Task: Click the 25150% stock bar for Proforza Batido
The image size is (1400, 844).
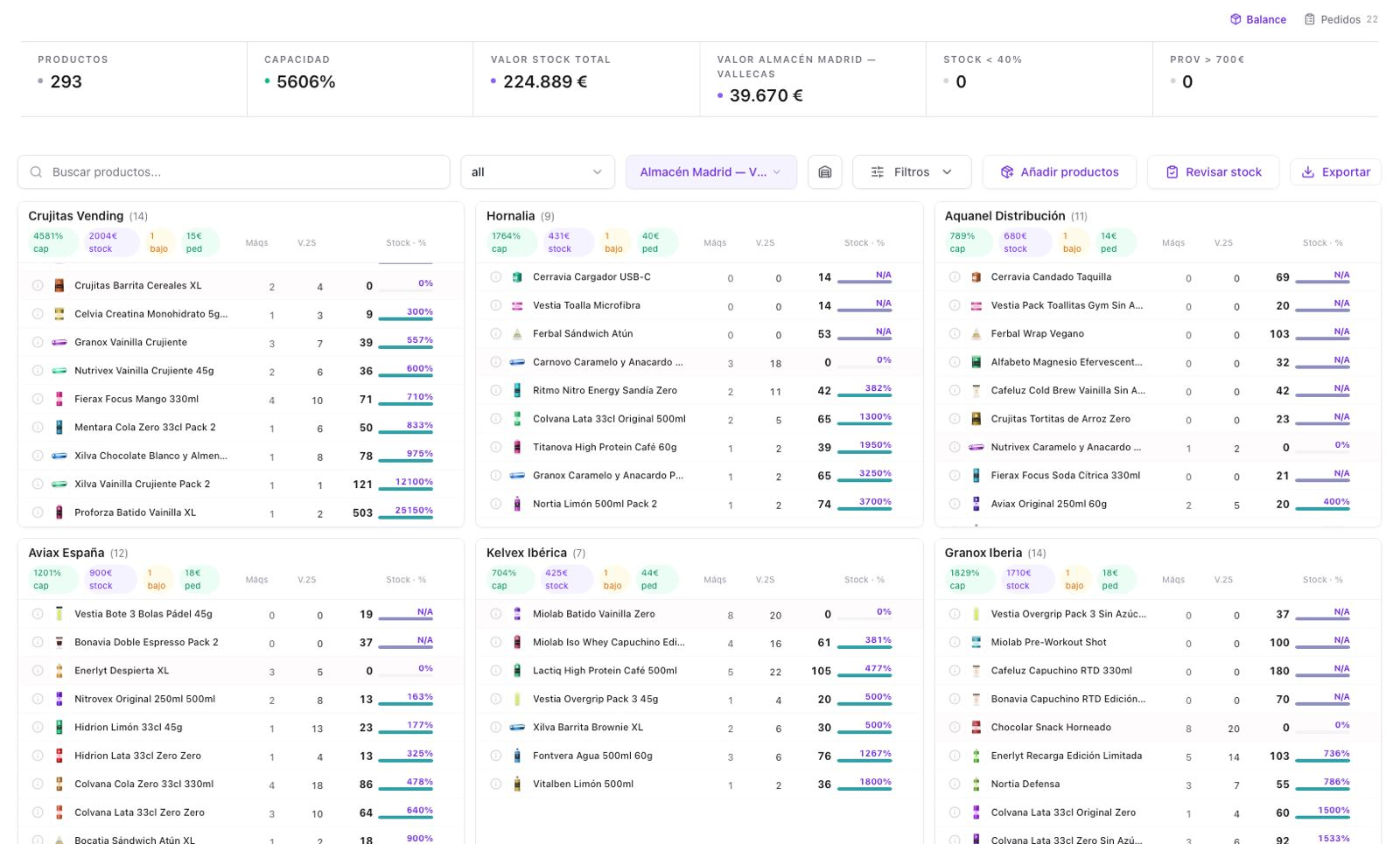Action: [x=406, y=513]
